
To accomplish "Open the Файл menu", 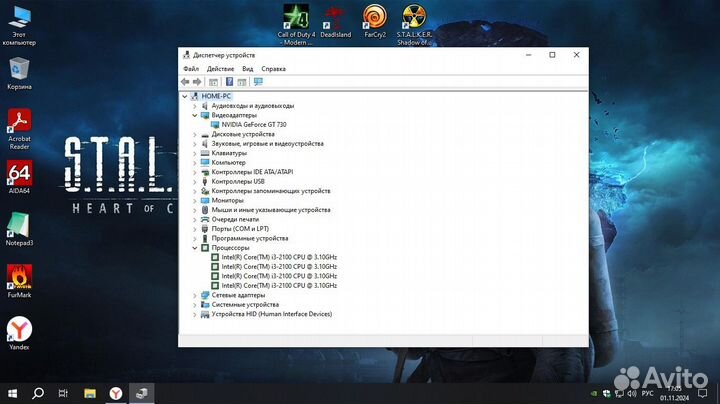I will (191, 69).
